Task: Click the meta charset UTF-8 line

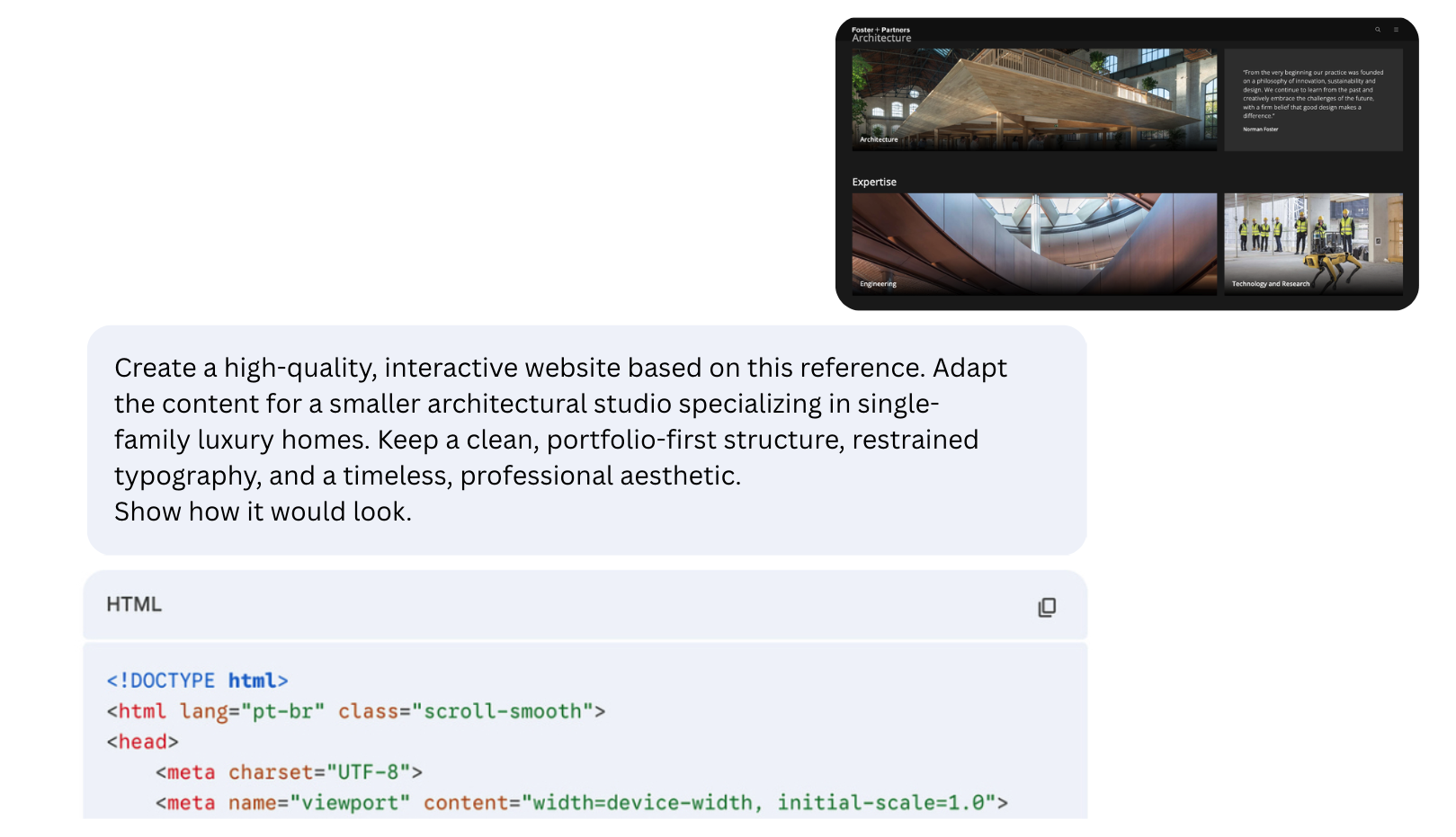Action: click(288, 772)
